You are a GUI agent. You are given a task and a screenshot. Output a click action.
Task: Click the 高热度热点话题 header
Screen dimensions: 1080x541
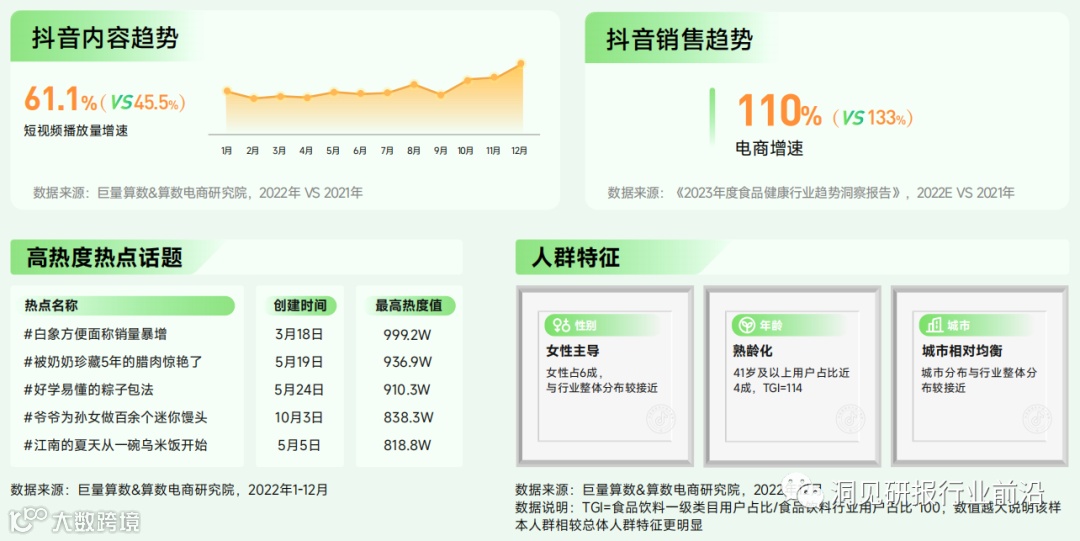tap(105, 258)
